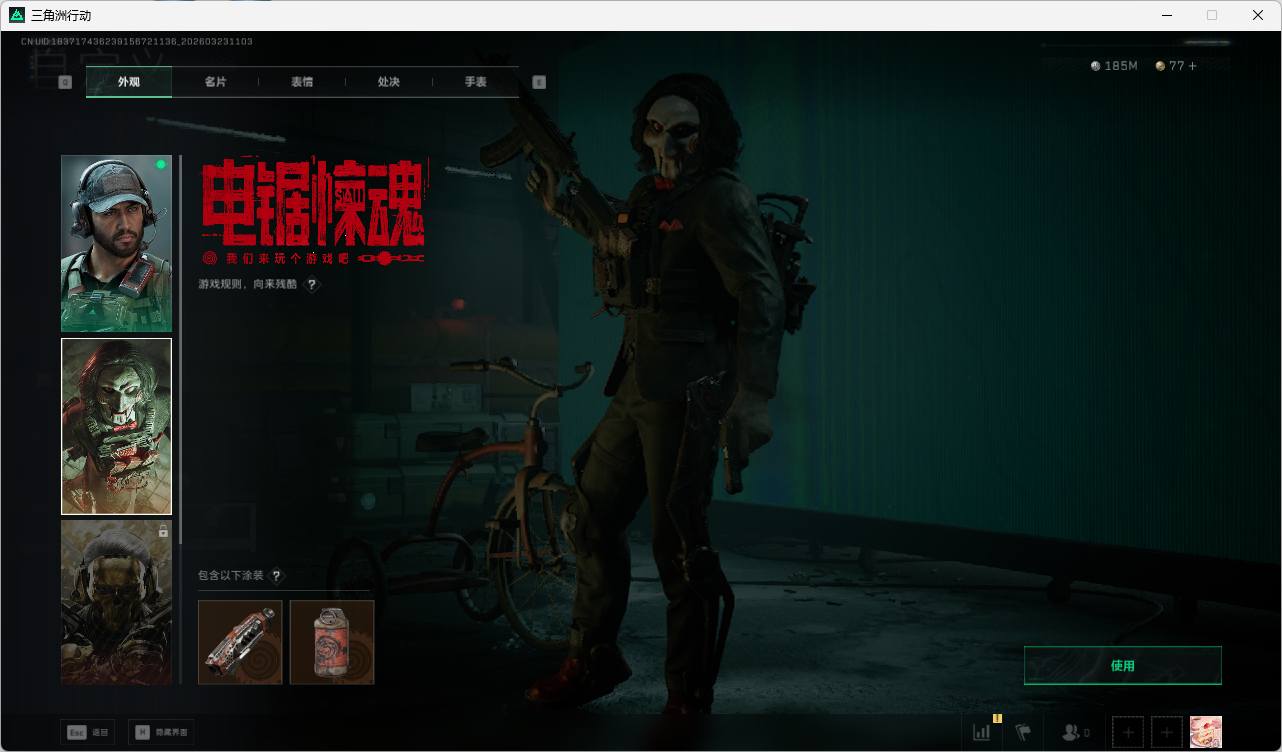The height and width of the screenshot is (752, 1282).
Task: Click the flag icon in bottom bar
Action: pyautogui.click(x=1023, y=733)
